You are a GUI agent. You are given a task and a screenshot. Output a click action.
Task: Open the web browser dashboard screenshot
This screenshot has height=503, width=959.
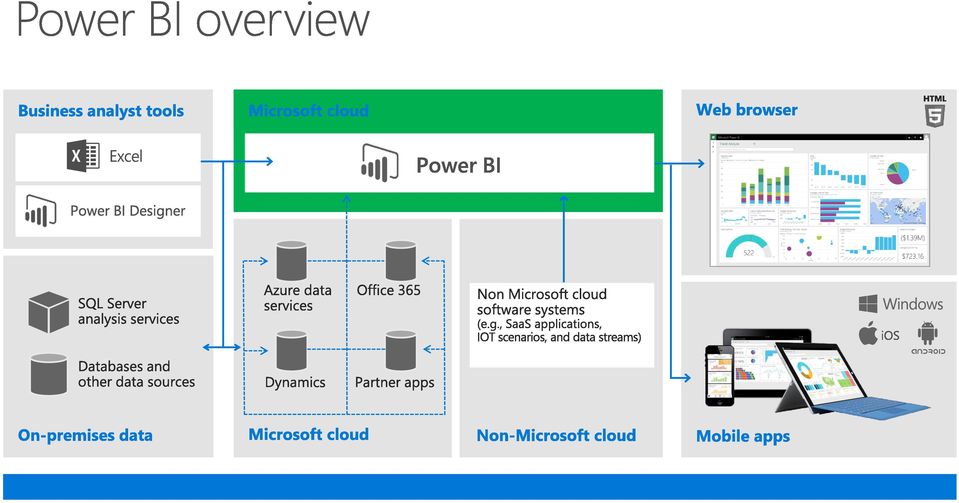pos(820,199)
